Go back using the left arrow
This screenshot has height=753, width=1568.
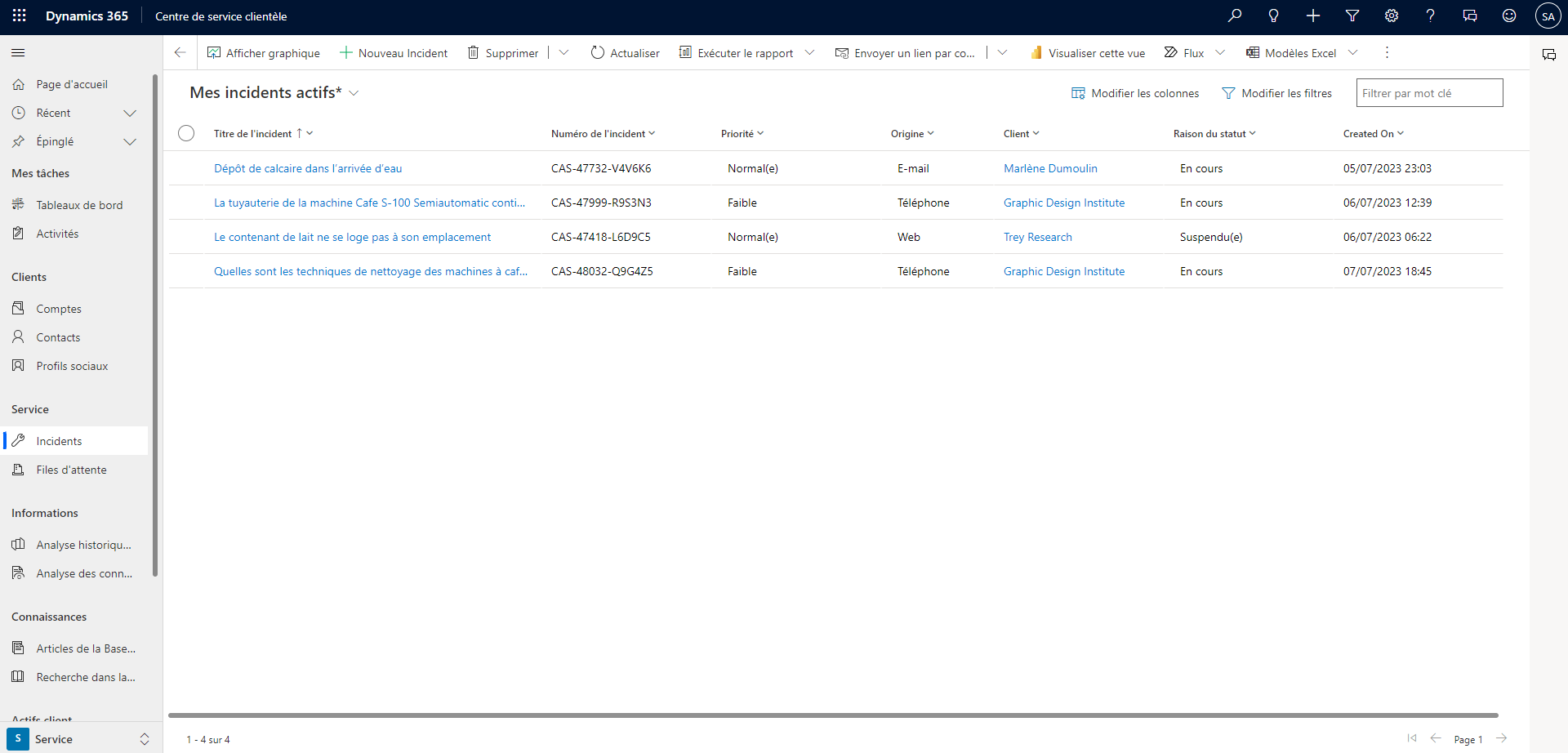pyautogui.click(x=180, y=52)
